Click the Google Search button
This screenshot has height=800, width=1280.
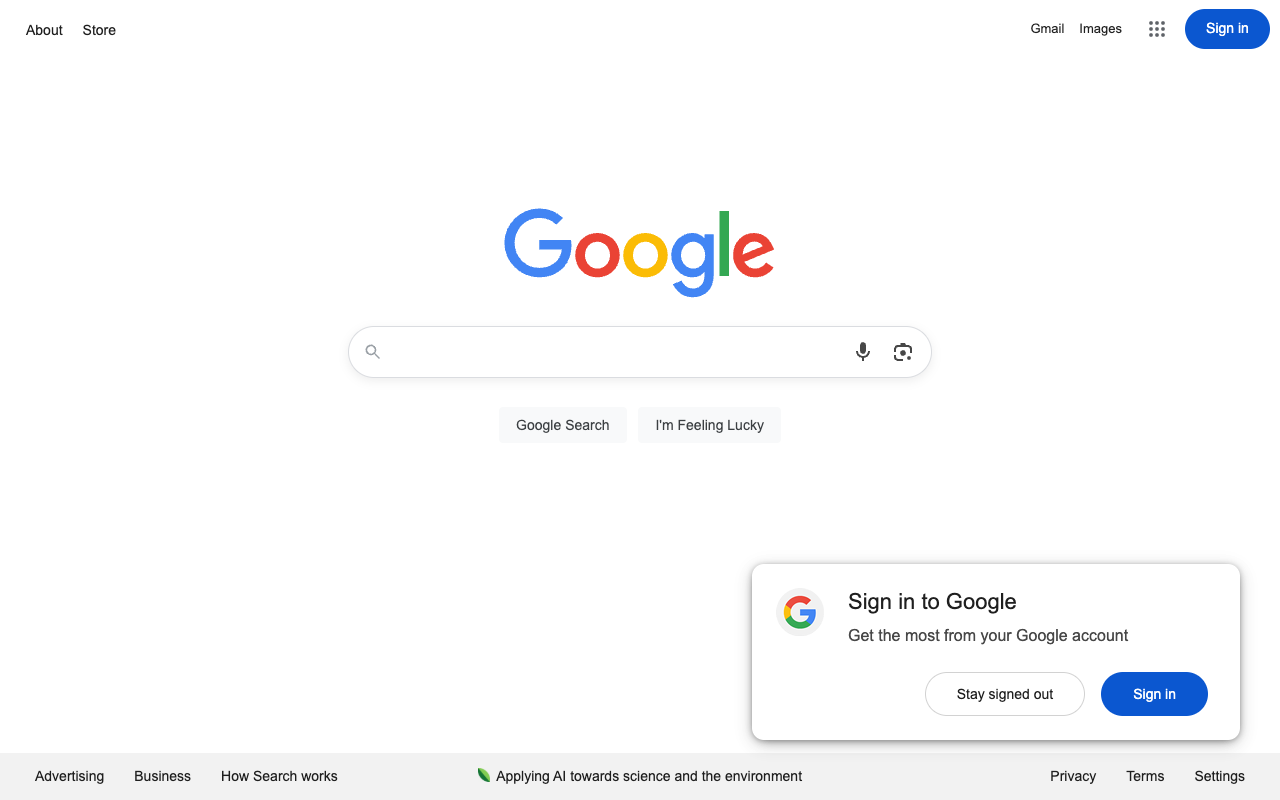pyautogui.click(x=563, y=425)
